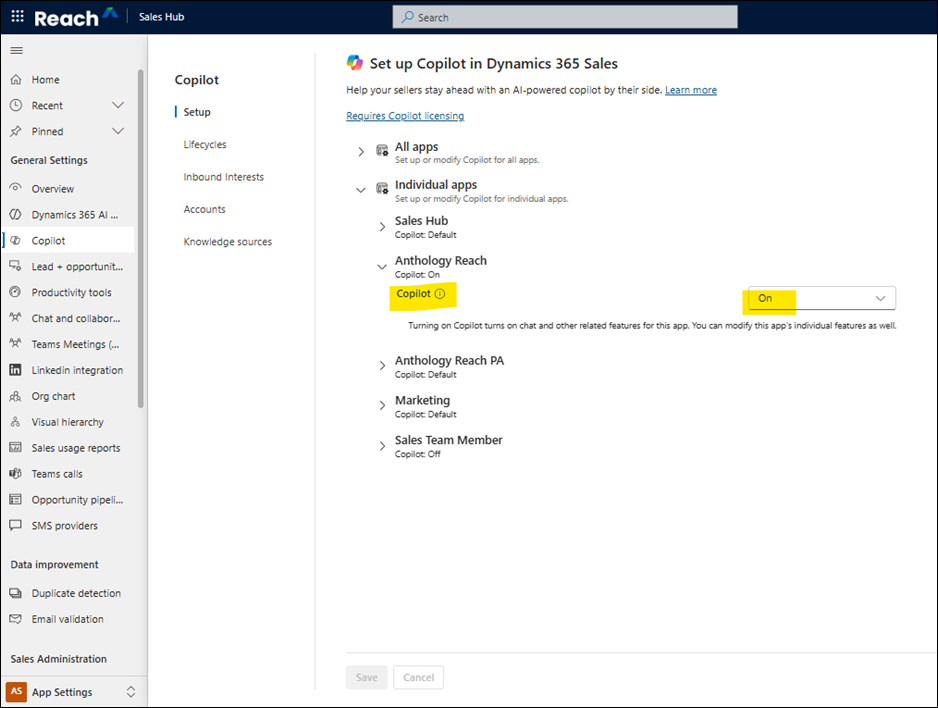Click the Set up Copilot heading
The image size is (938, 708).
[x=494, y=63]
